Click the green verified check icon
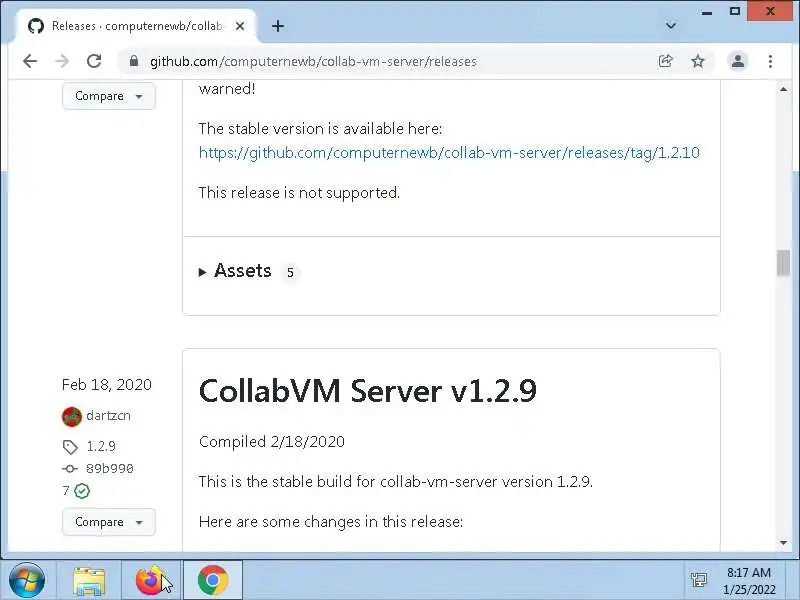The image size is (800, 600). pyautogui.click(x=82, y=491)
